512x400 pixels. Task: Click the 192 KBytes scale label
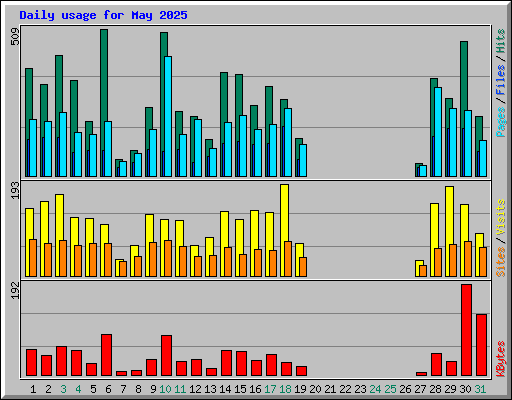point(15,290)
